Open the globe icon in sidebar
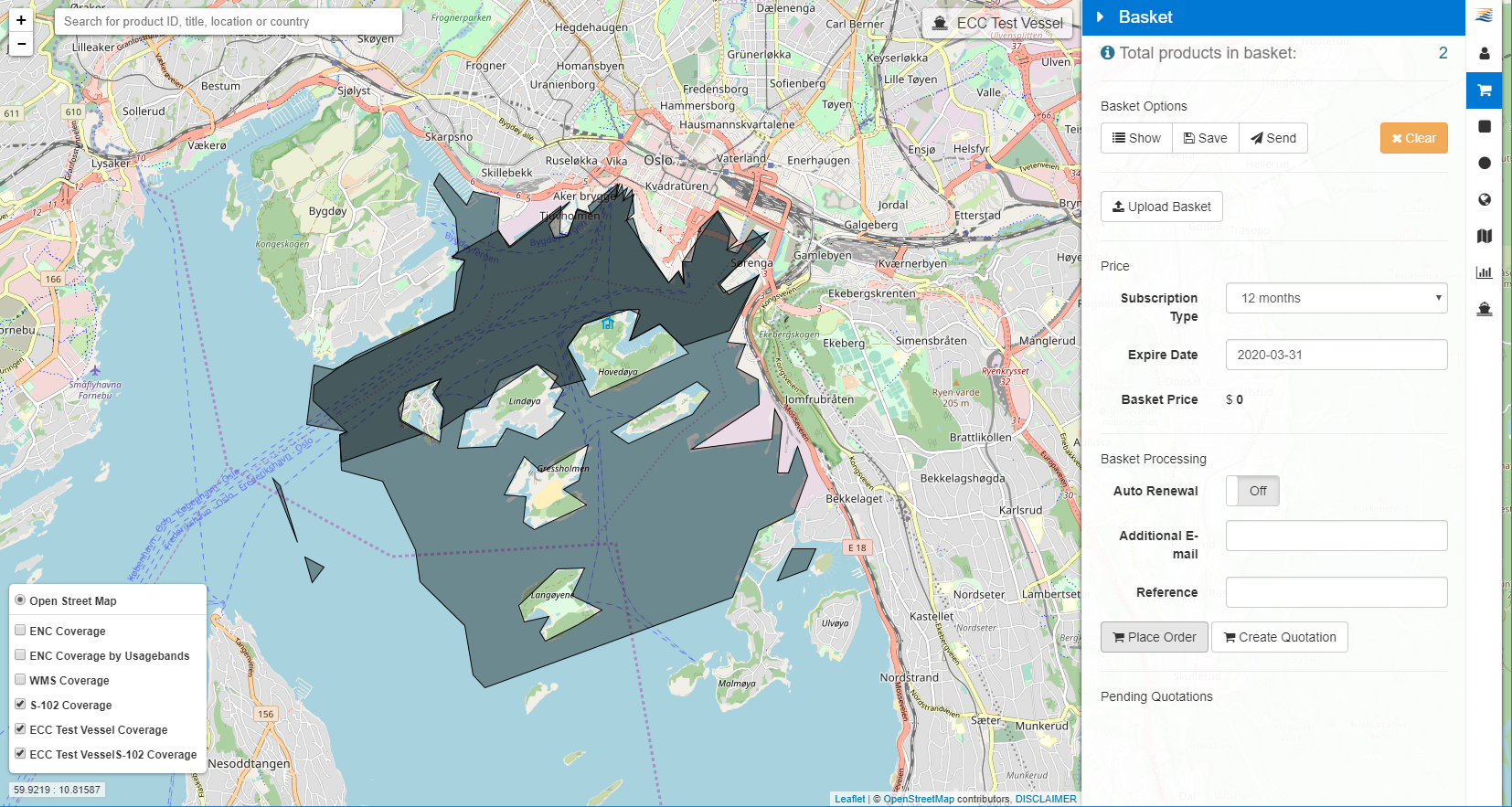 tap(1484, 199)
